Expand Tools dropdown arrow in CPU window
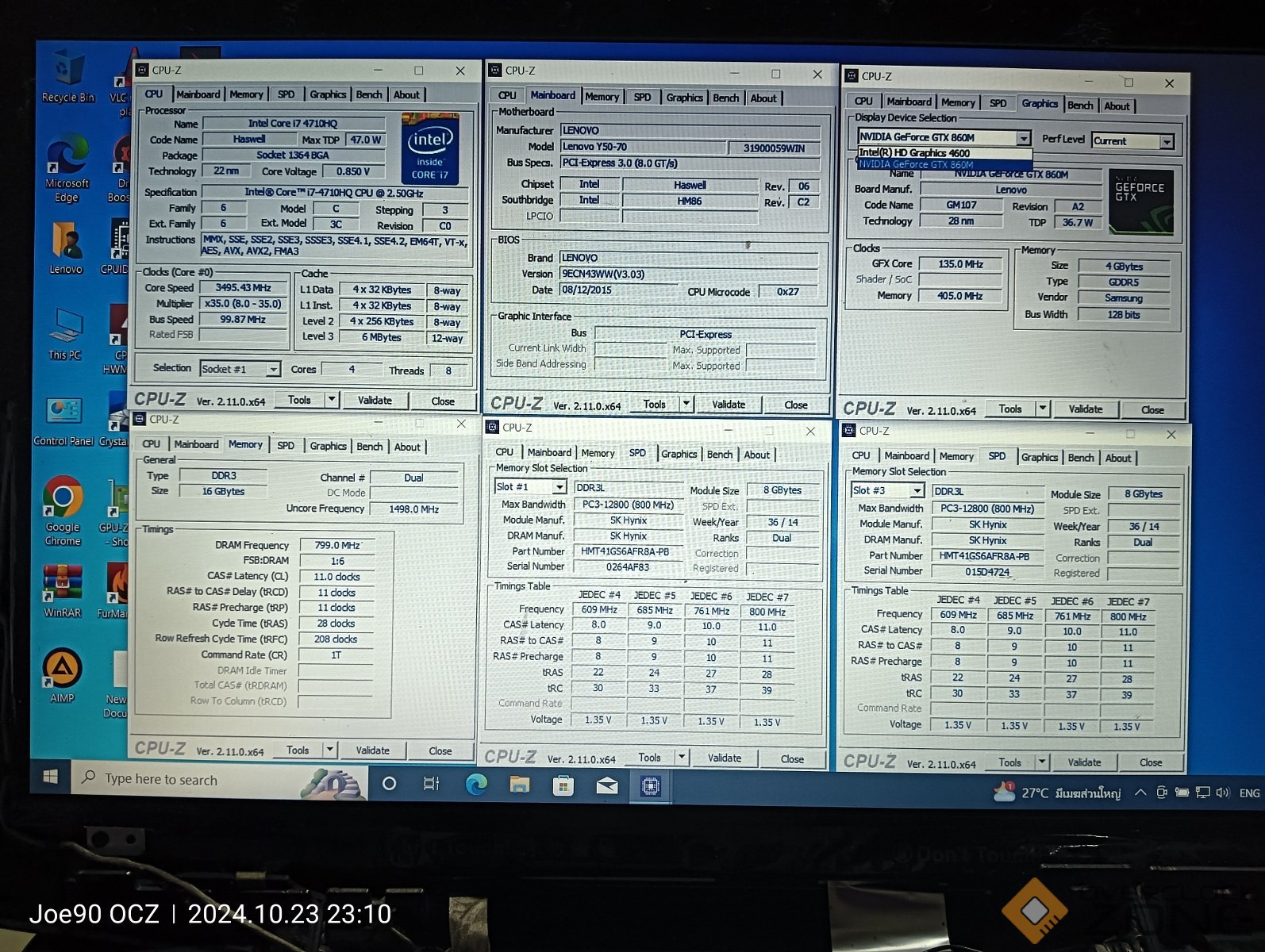This screenshot has height=952, width=1265. [x=332, y=400]
